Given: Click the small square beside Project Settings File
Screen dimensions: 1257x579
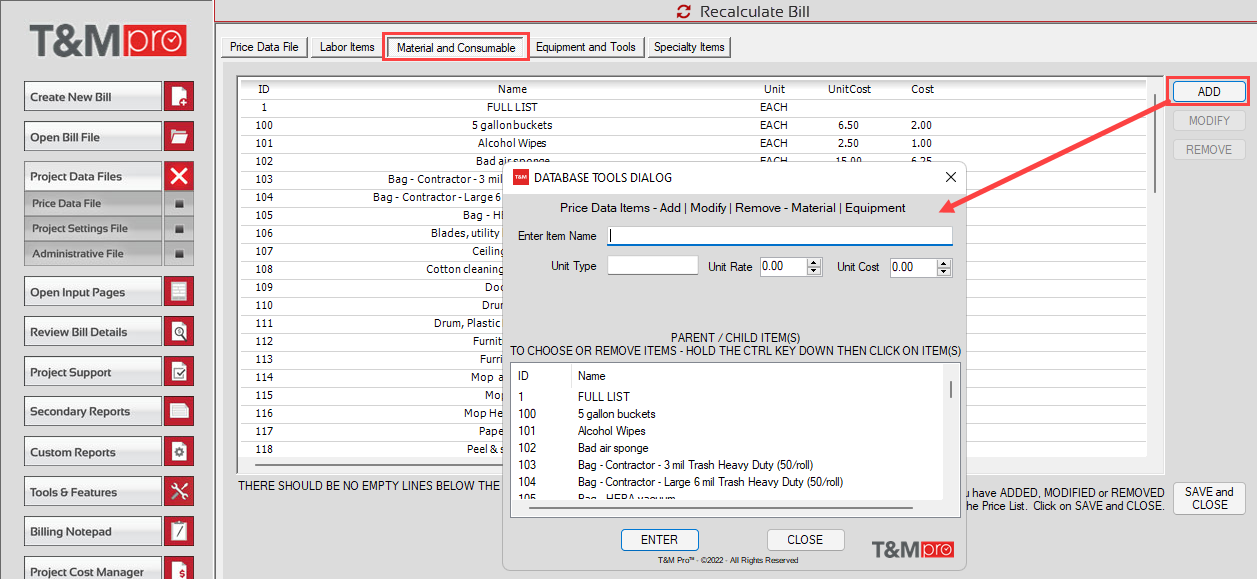Looking at the screenshot, I should (179, 229).
